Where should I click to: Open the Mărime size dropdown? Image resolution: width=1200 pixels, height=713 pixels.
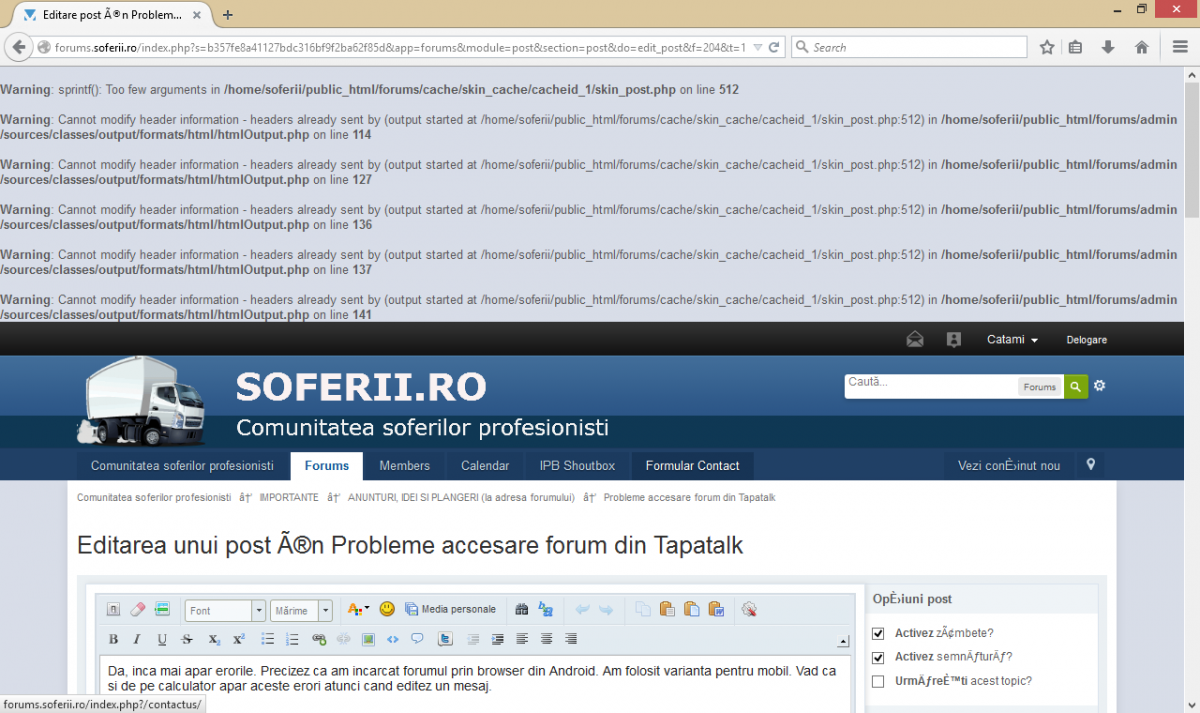pyautogui.click(x=301, y=610)
